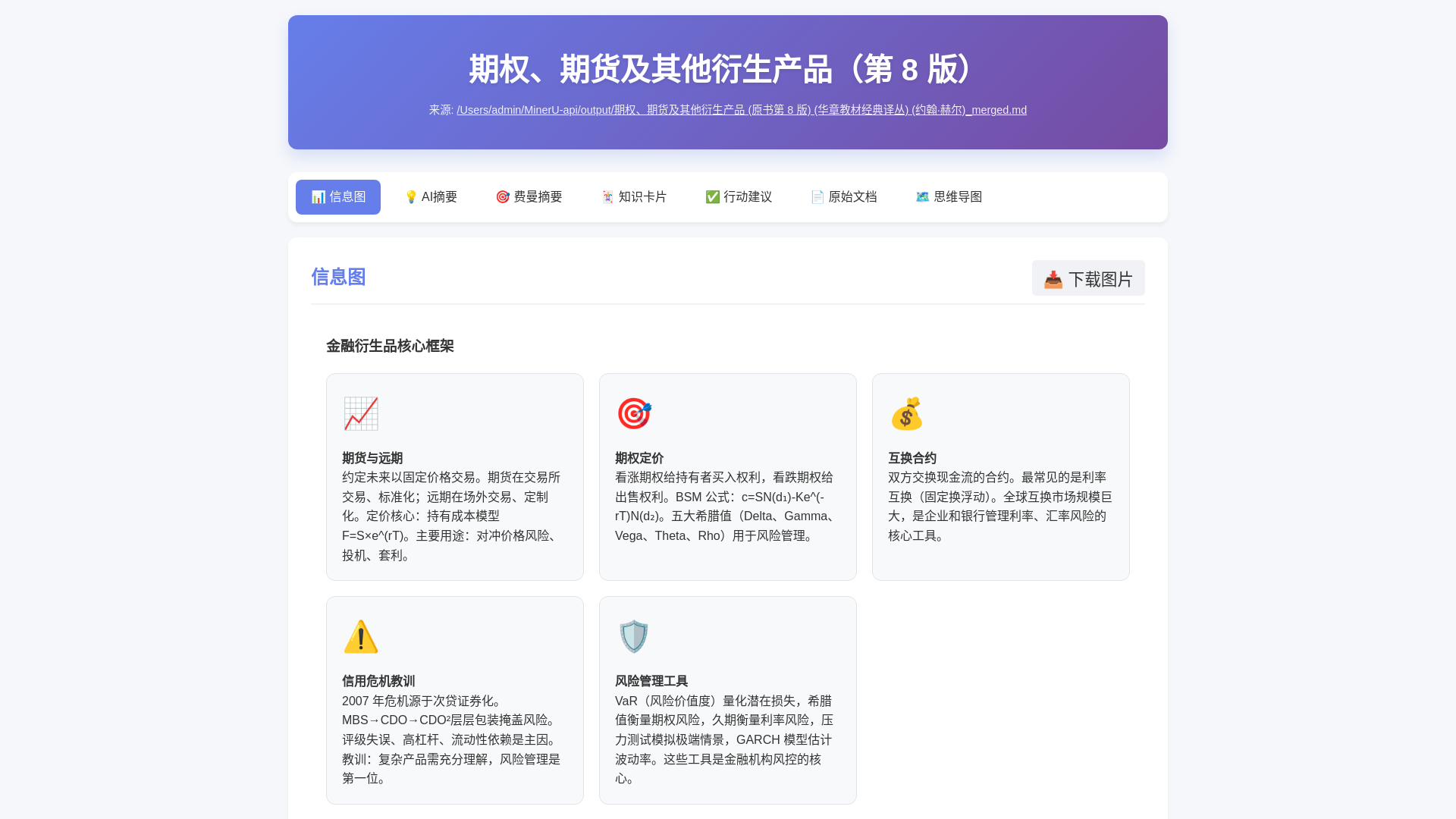Click the lightbulb icon in AI摘要 tab
Screen dimensions: 1456x819
tap(411, 197)
